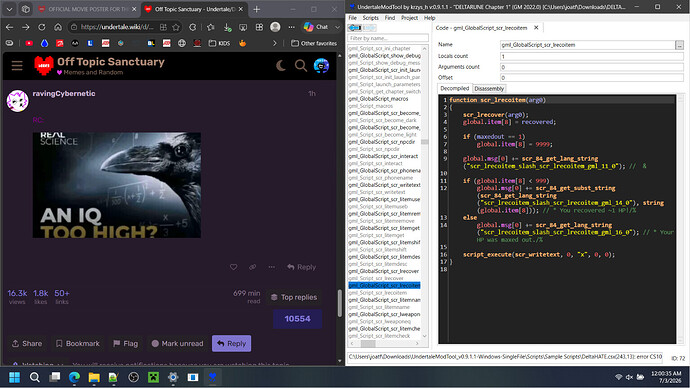Show more favorites bar items

(x=275, y=43)
